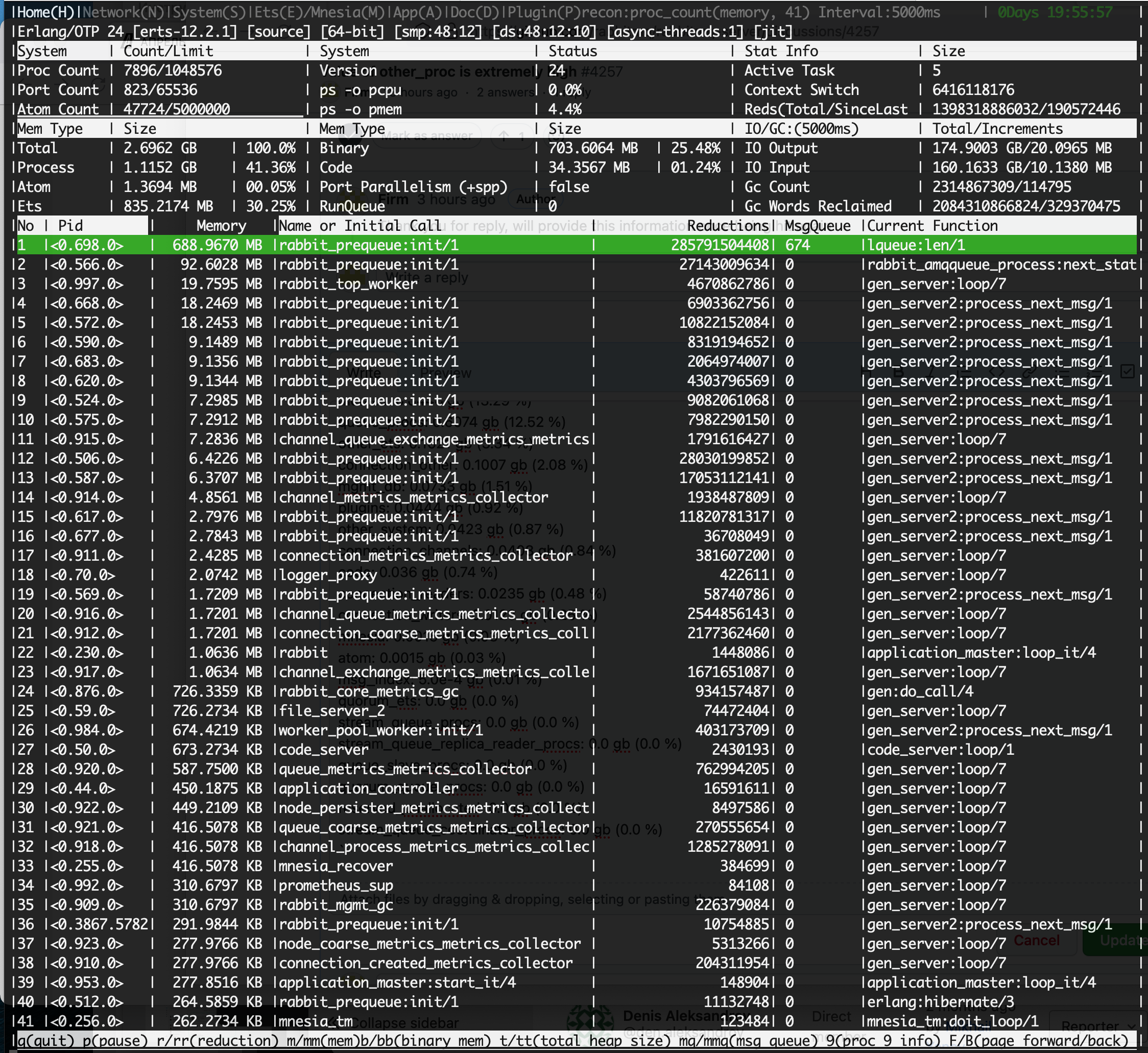Click Port Count value 823/65536
The width and height of the screenshot is (1148, 1053).
(x=160, y=90)
